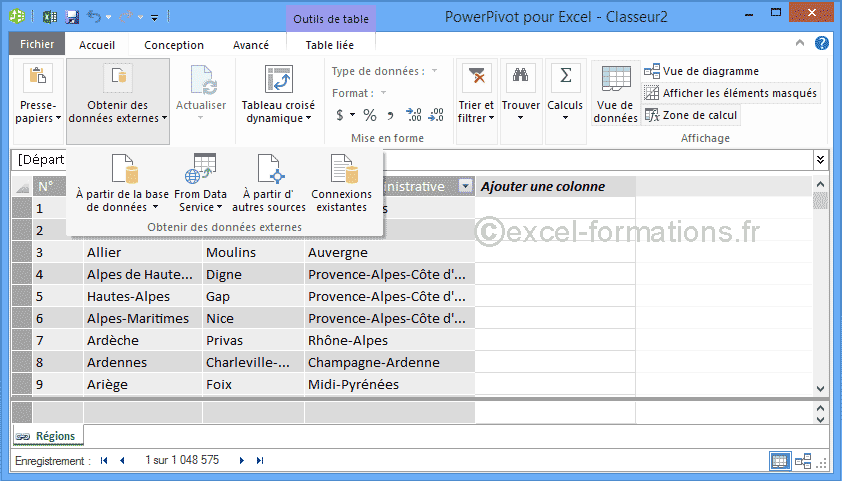Click Ajouter une colonne header

point(555,186)
